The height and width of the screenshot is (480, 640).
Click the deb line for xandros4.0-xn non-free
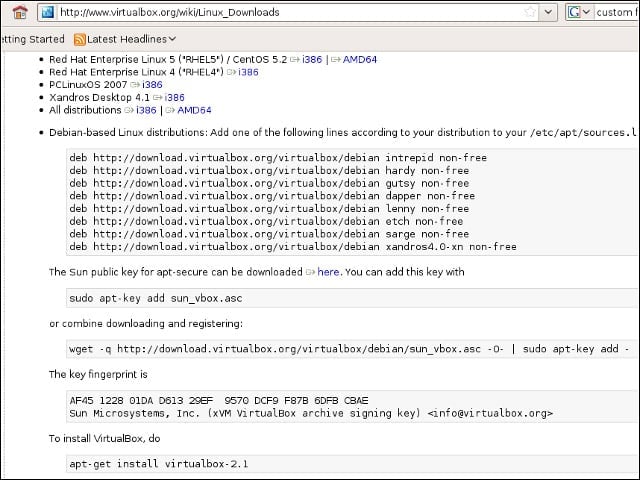(293, 247)
